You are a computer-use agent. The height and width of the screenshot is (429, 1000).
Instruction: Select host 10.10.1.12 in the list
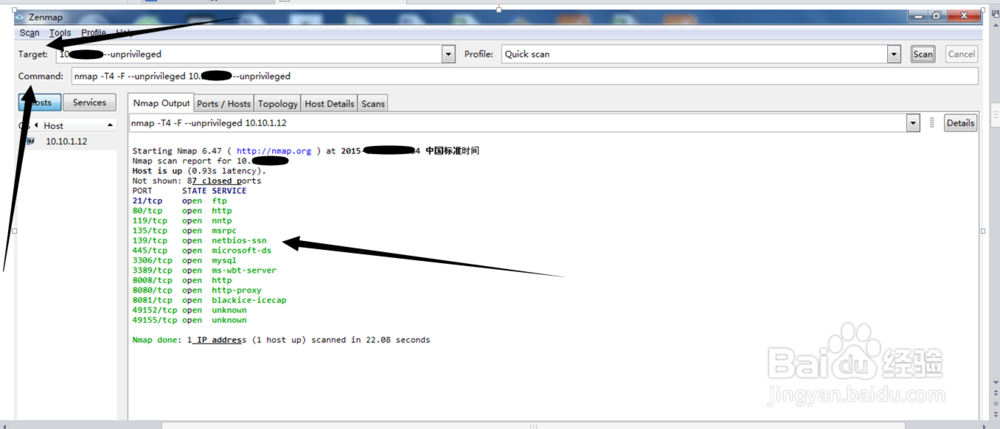66,141
